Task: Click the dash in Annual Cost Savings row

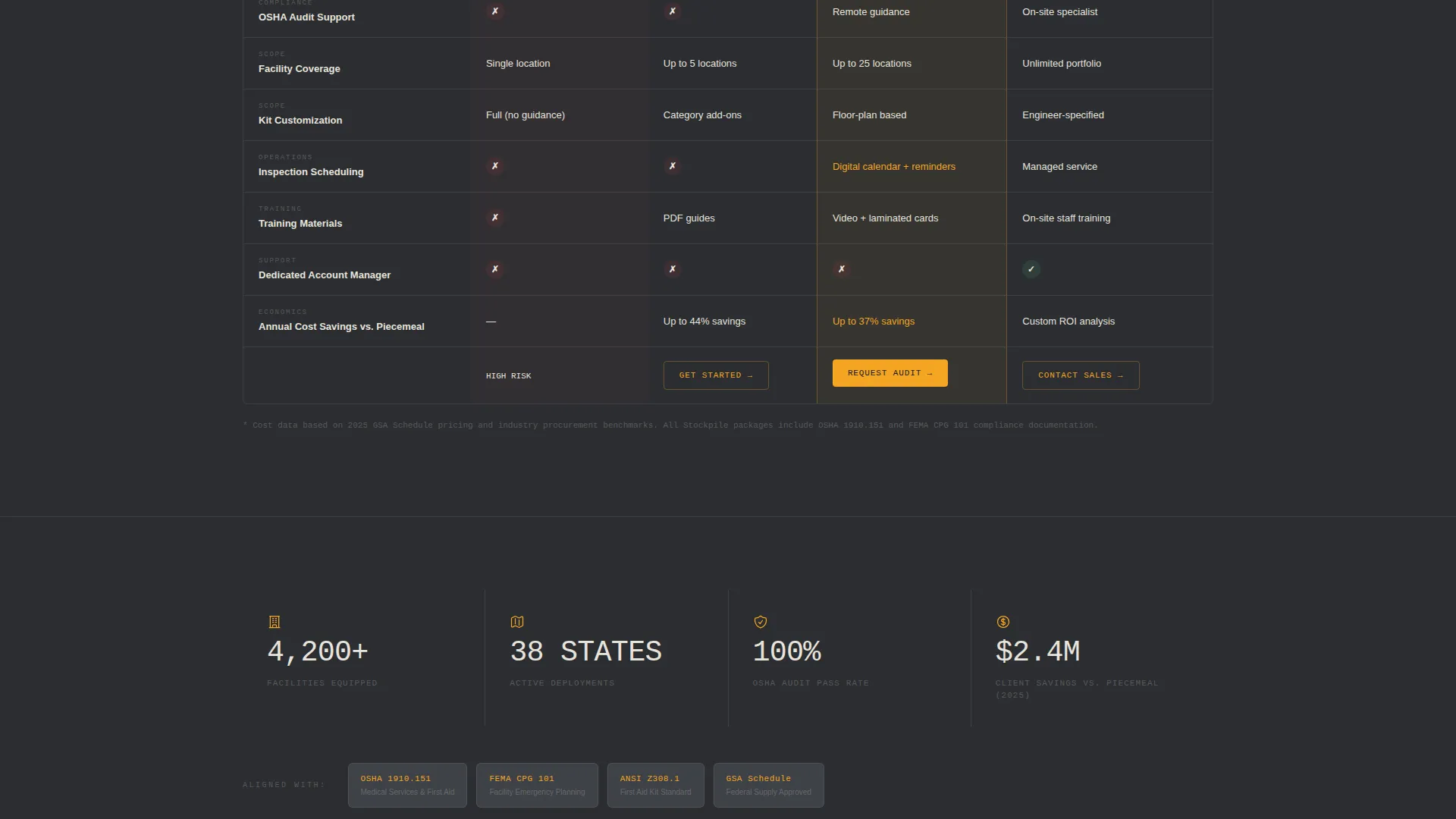Action: 491,322
